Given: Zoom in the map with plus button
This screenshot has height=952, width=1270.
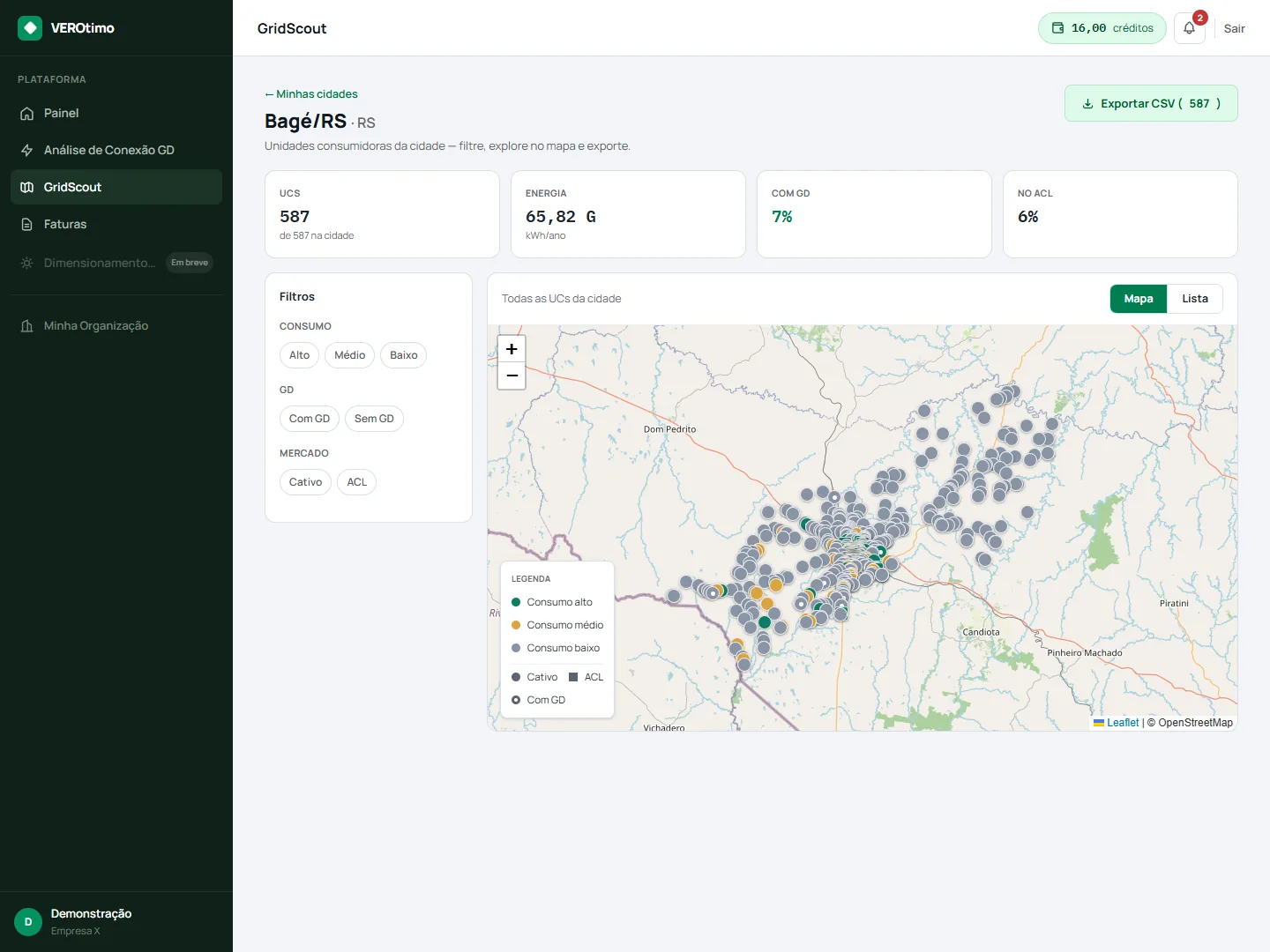Looking at the screenshot, I should click(512, 349).
